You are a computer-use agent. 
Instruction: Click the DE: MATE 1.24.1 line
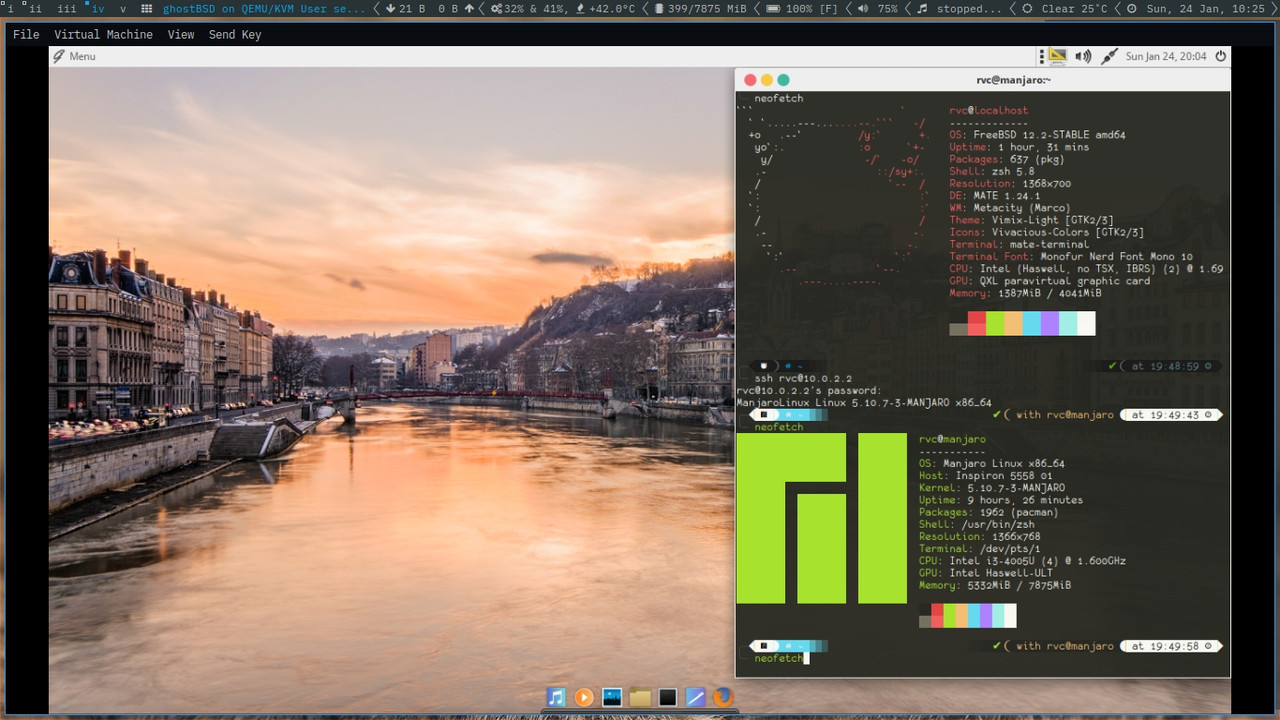pyautogui.click(x=995, y=196)
